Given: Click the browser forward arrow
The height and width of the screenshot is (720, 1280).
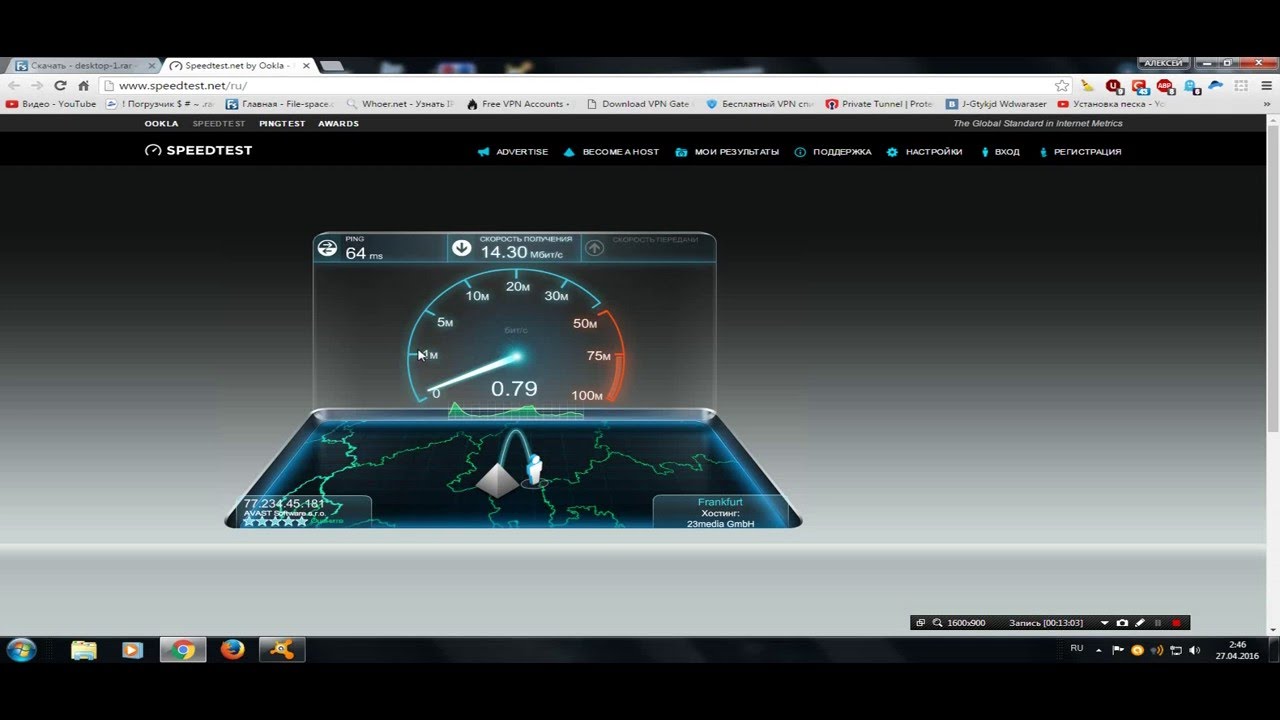Looking at the screenshot, I should 38,86.
